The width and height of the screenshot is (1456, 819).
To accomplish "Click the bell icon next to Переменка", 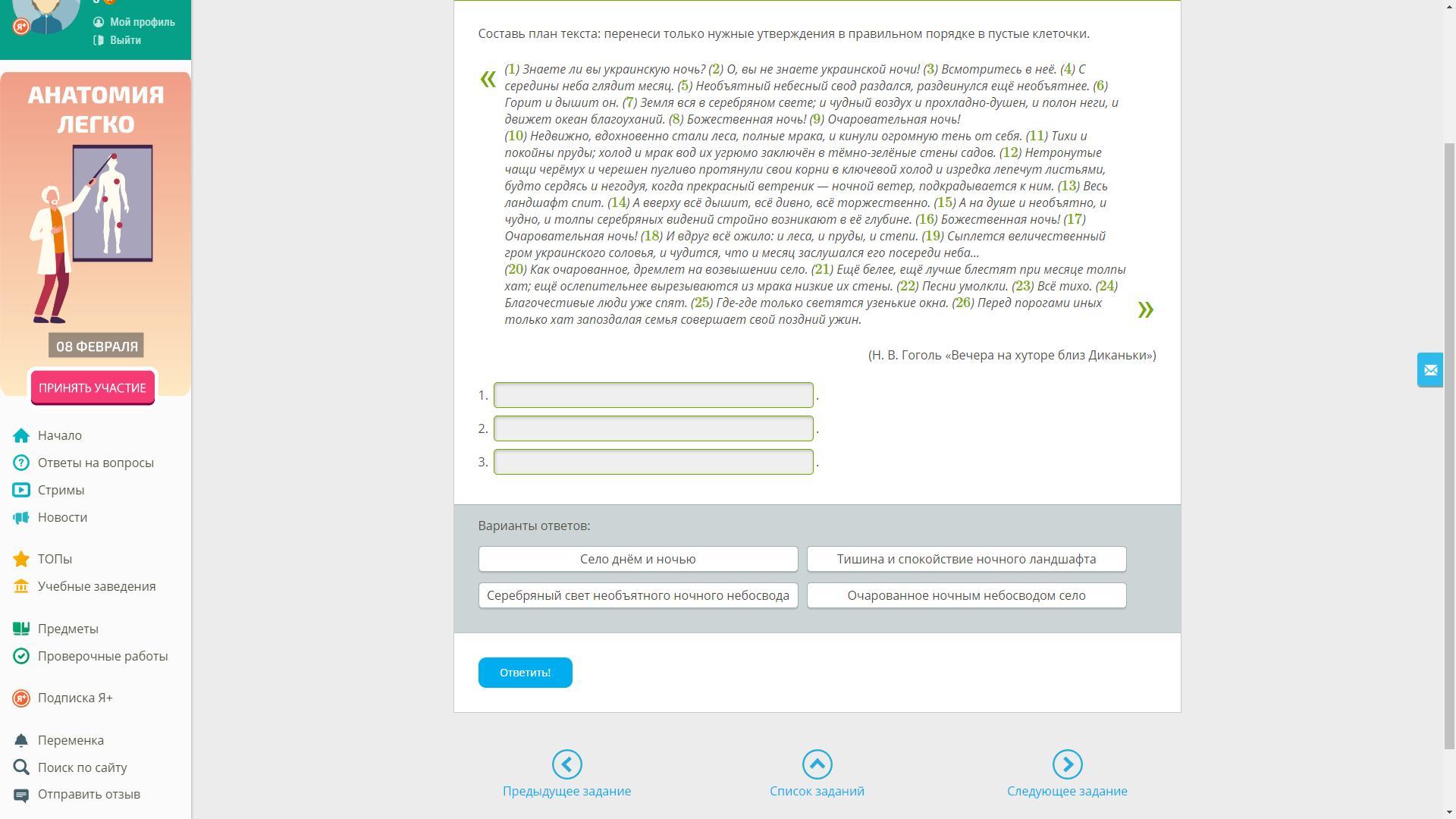I will click(x=21, y=740).
